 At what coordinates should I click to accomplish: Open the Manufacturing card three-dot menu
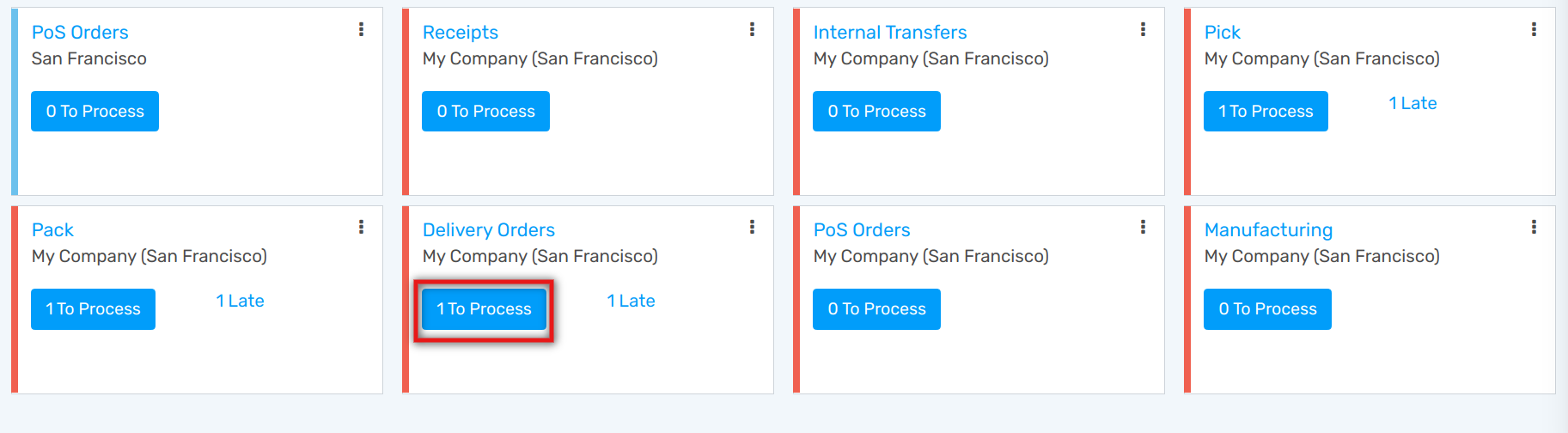1534,228
